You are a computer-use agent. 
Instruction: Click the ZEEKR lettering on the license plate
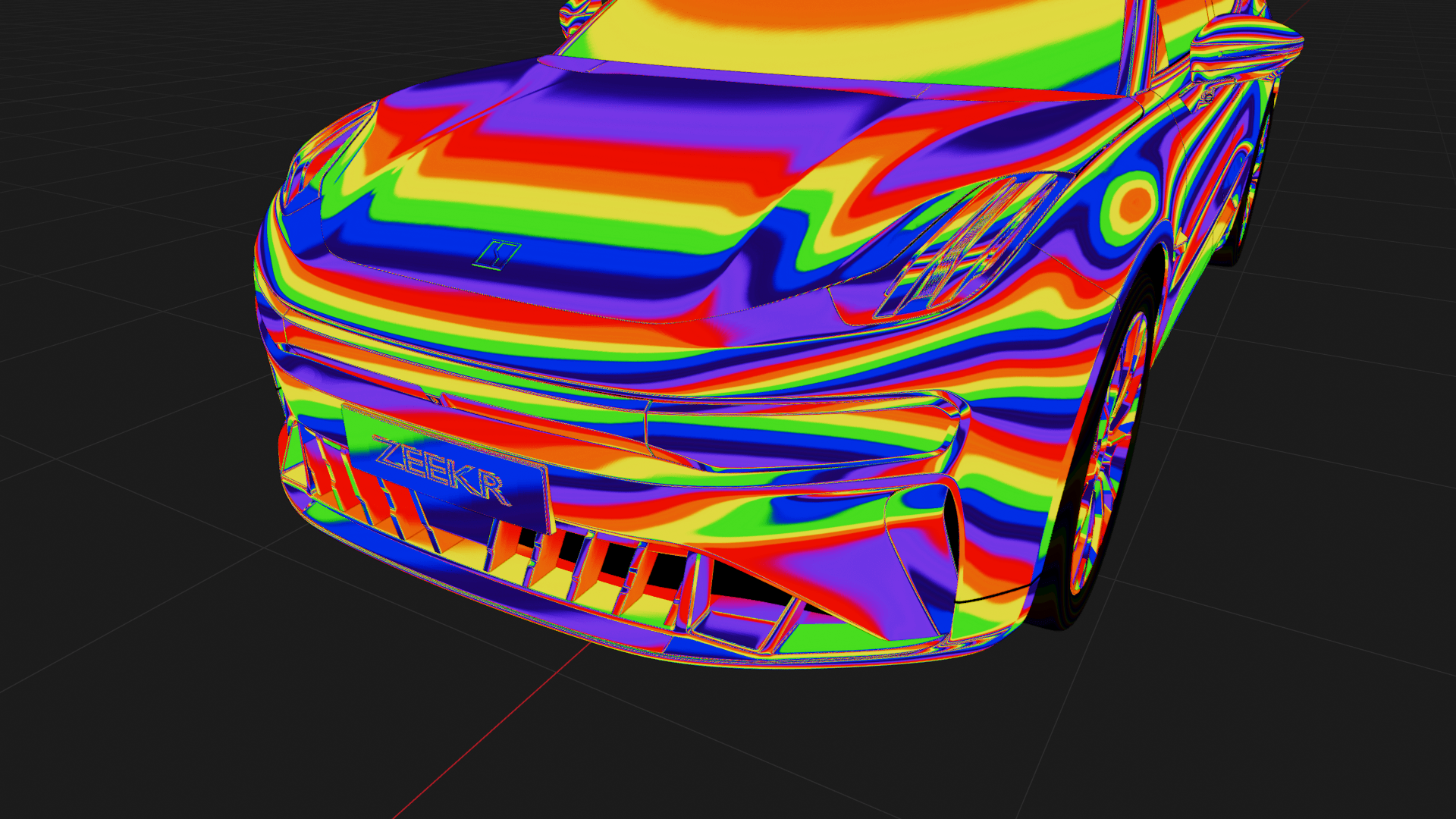pyautogui.click(x=444, y=470)
